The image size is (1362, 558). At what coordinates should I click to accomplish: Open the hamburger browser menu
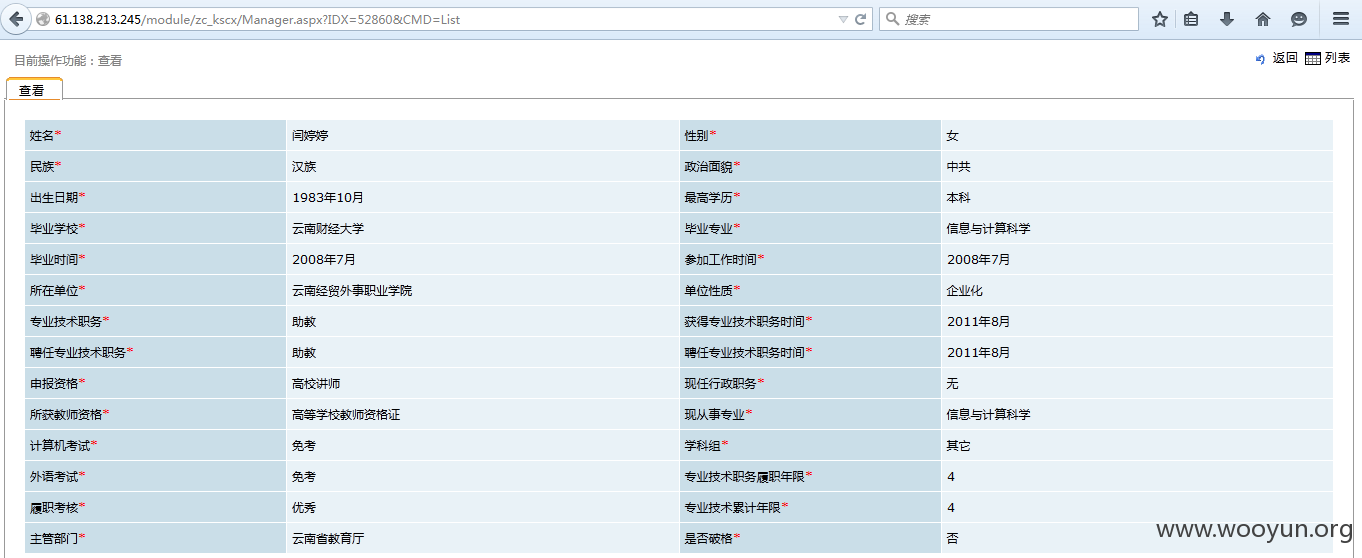[x=1340, y=19]
